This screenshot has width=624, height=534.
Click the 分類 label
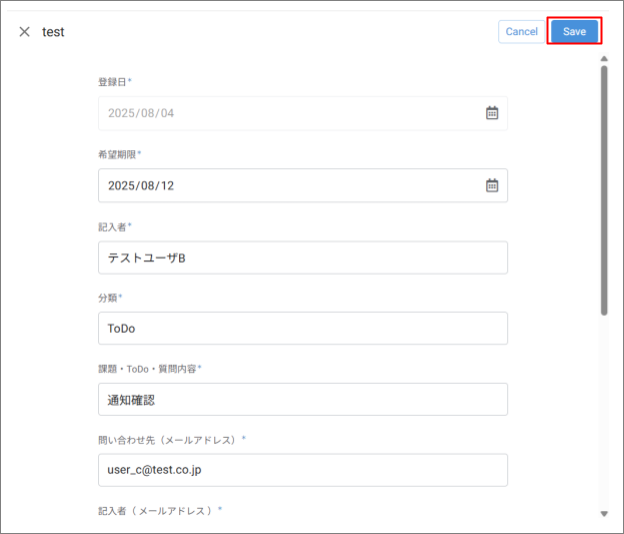coord(110,298)
